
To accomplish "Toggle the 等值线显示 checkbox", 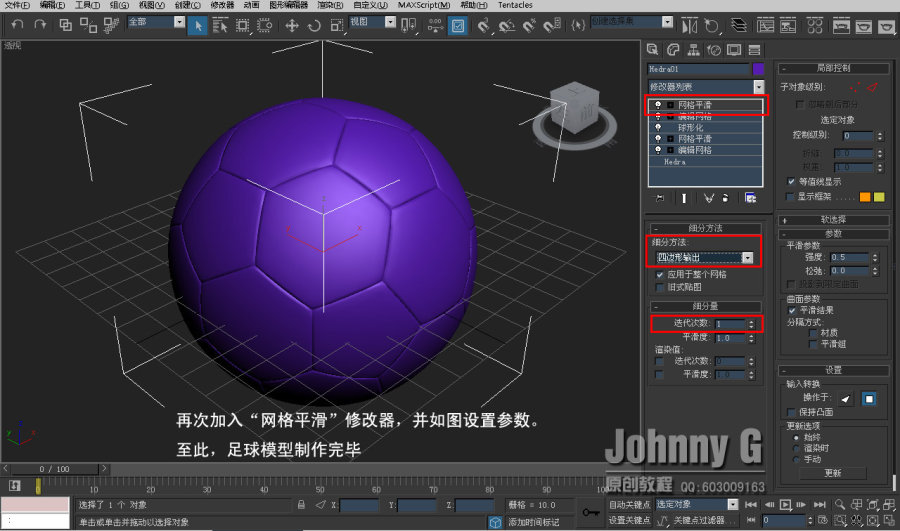I will tap(791, 182).
